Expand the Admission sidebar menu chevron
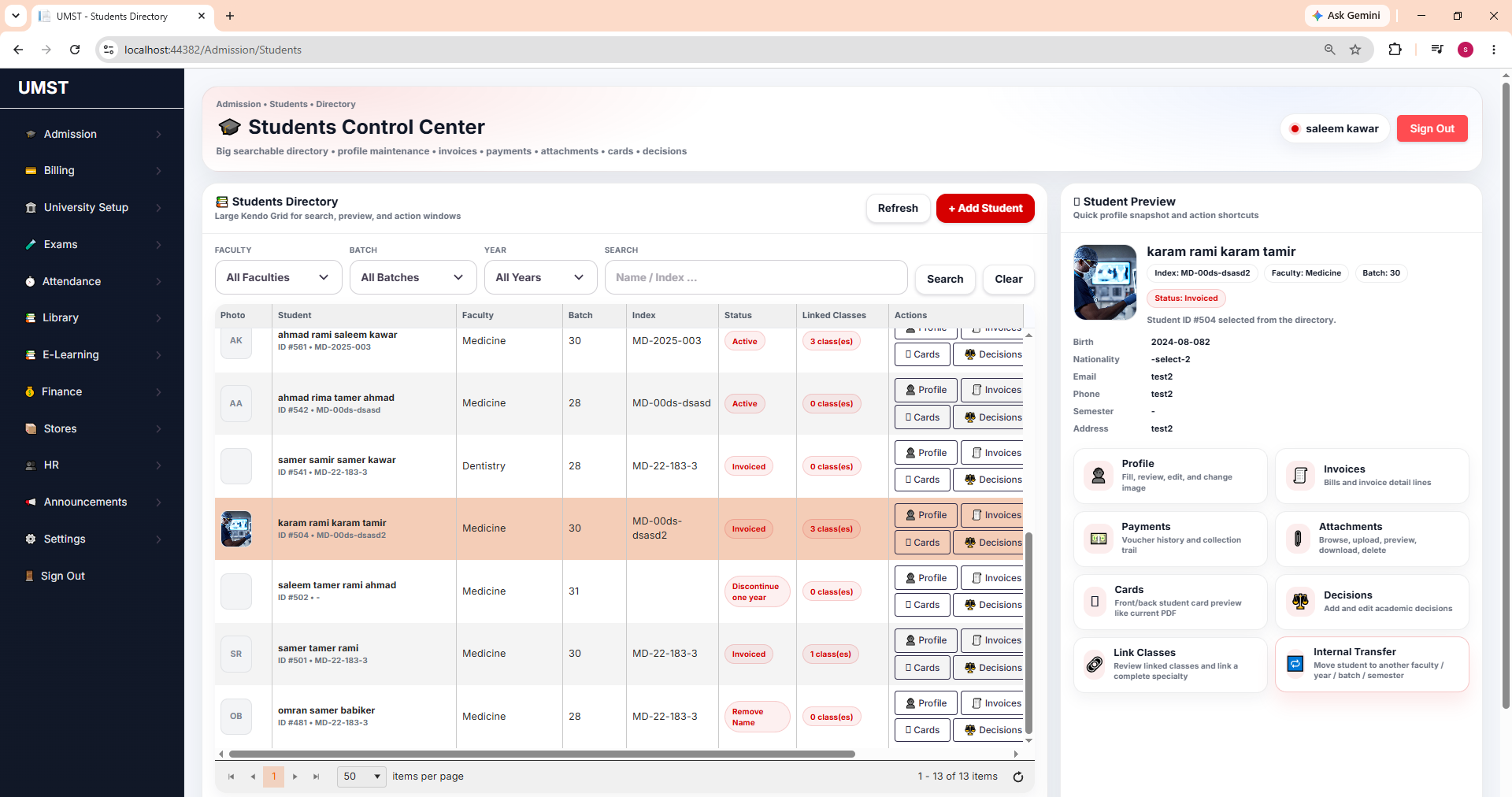 [158, 135]
